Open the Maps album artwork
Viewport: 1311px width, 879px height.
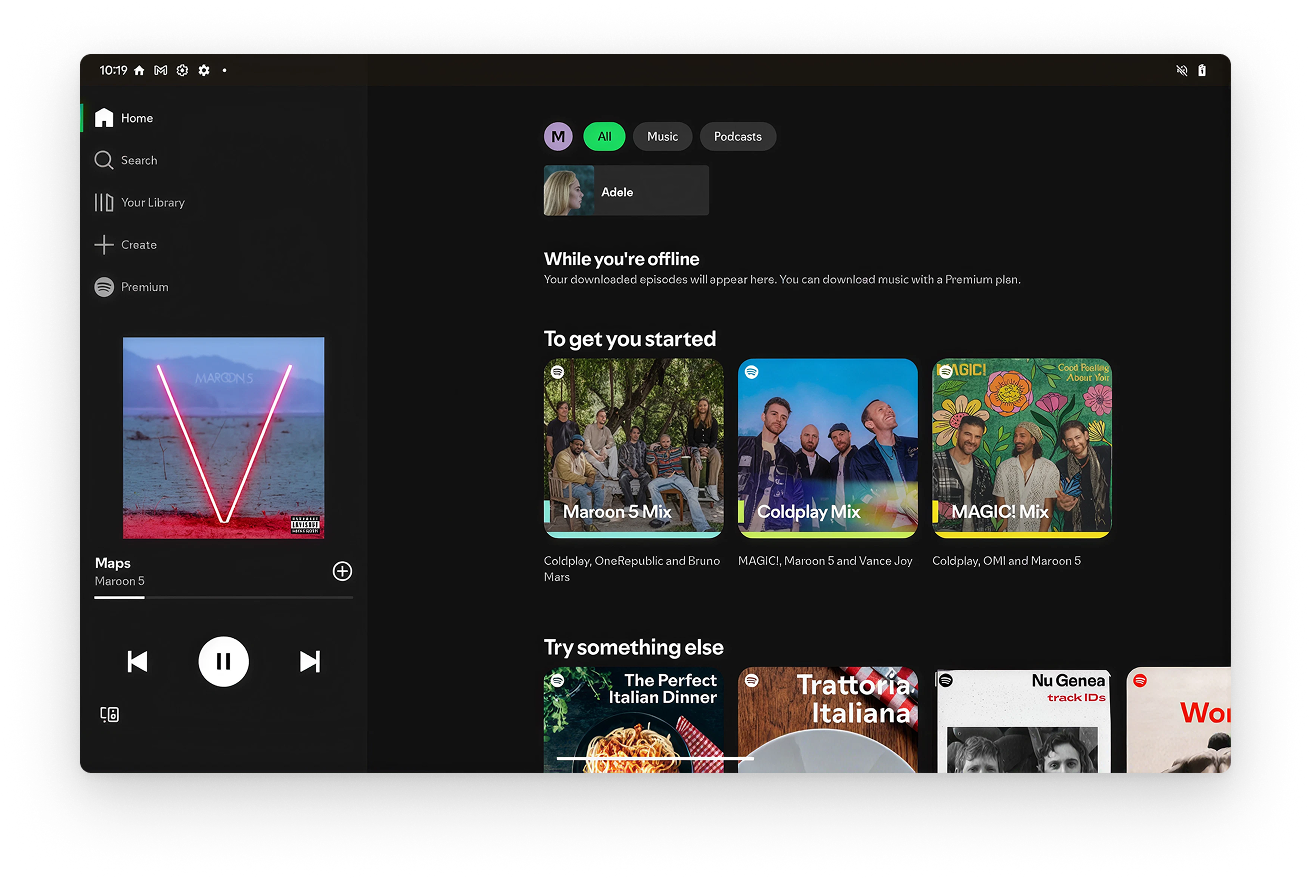pyautogui.click(x=224, y=438)
